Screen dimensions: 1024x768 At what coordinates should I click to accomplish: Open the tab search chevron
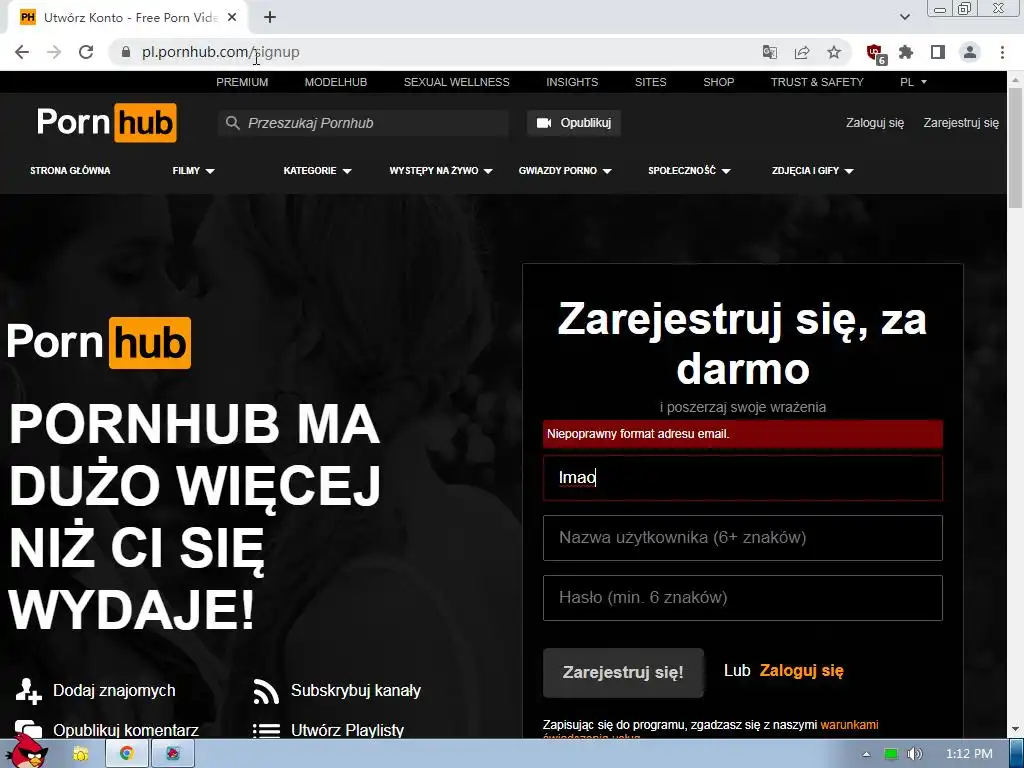[x=904, y=18]
